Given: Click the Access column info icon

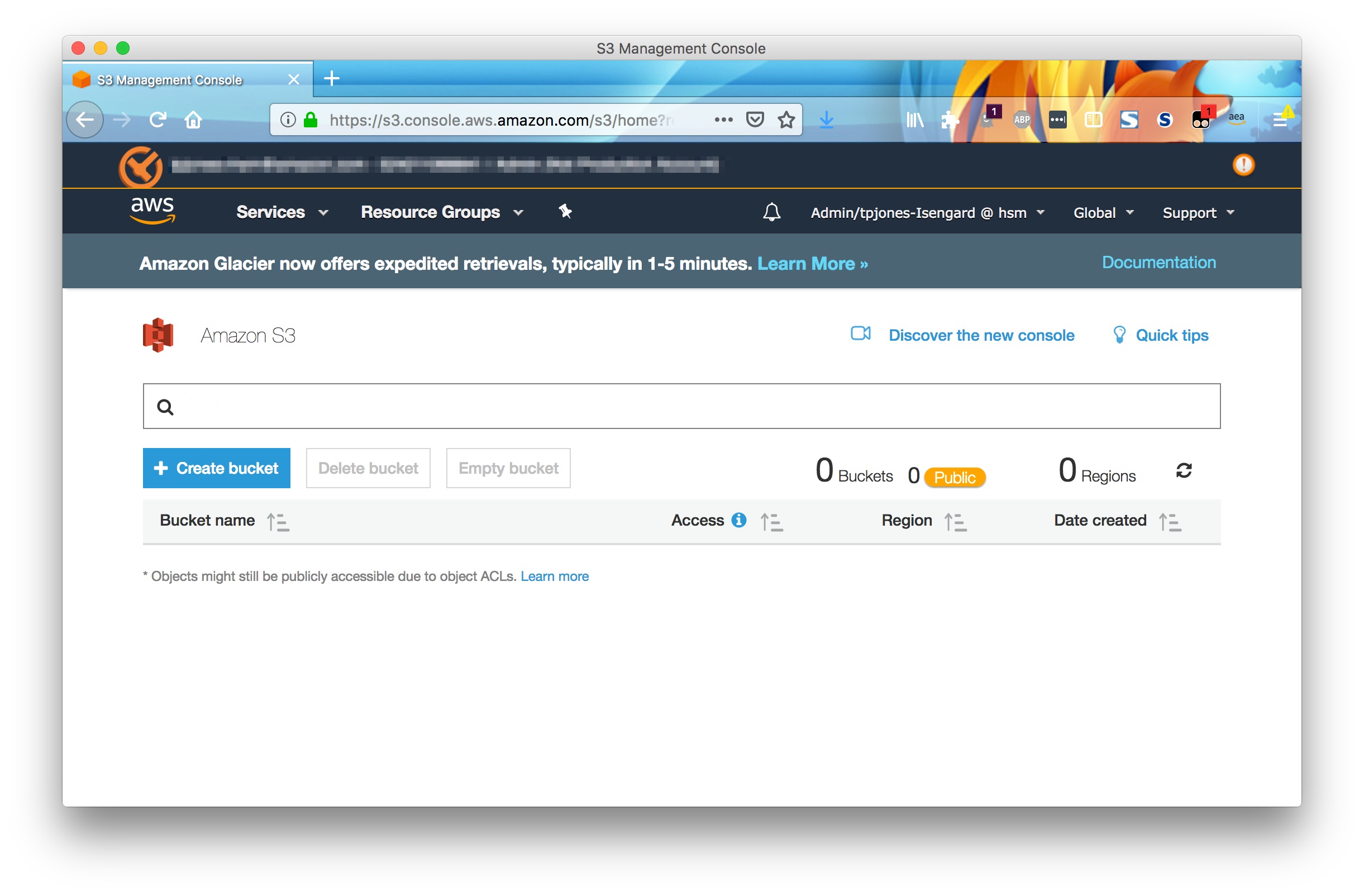Looking at the screenshot, I should [740, 520].
